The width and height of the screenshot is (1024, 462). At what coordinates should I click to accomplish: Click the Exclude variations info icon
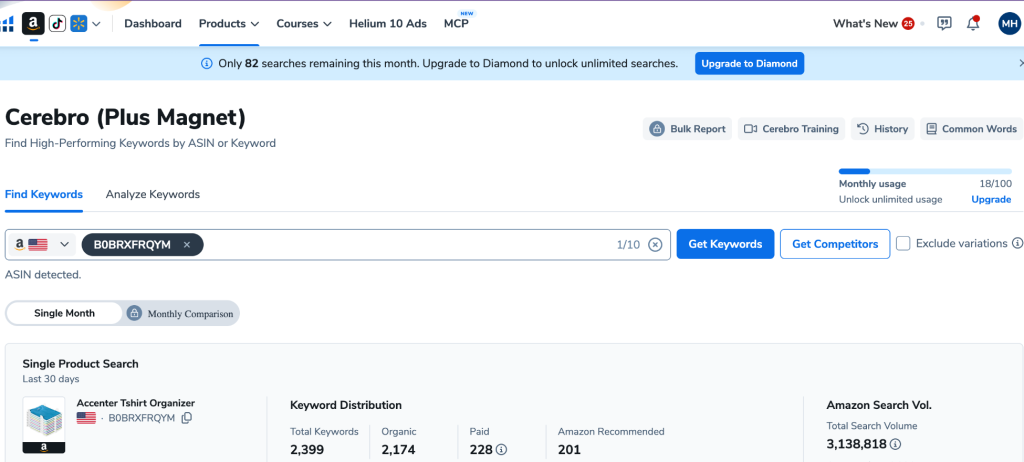pyautogui.click(x=1017, y=243)
